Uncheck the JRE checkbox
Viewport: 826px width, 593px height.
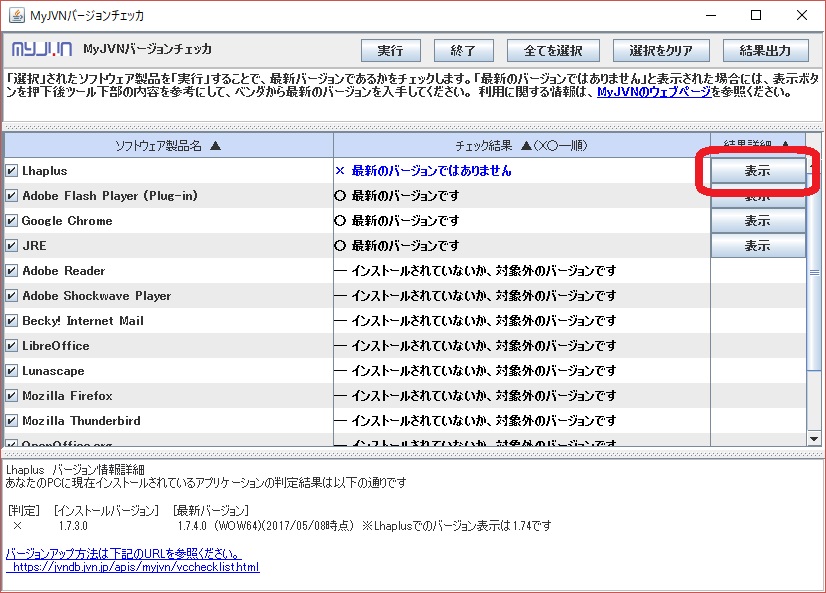click(x=12, y=246)
